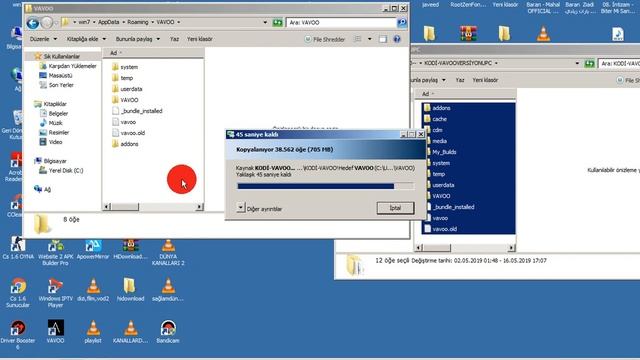Change view icon in VAVOO window toolbar
The width and height of the screenshot is (640, 360).
[358, 39]
